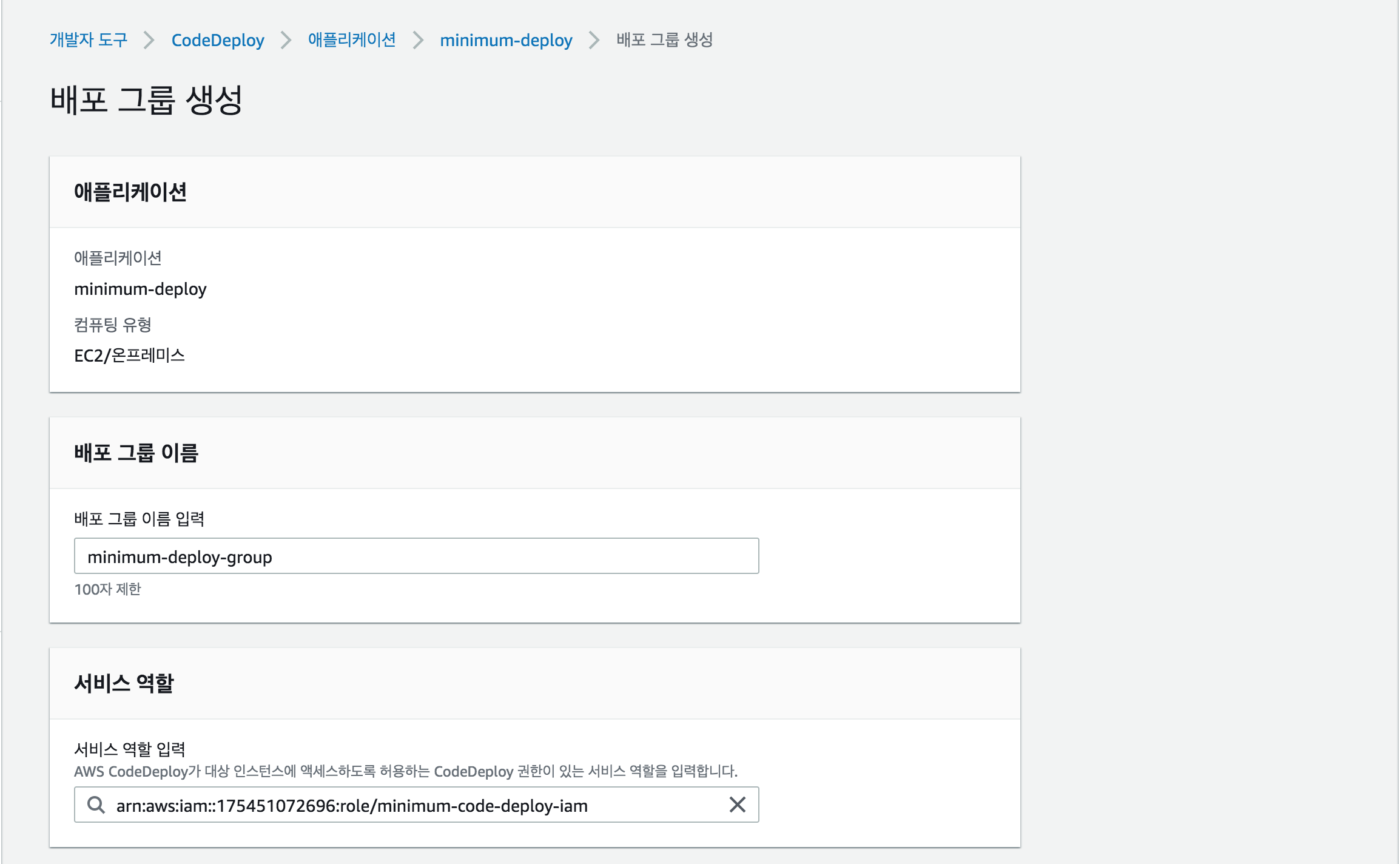
Task: Clear the service role ARN with X icon
Action: click(737, 805)
